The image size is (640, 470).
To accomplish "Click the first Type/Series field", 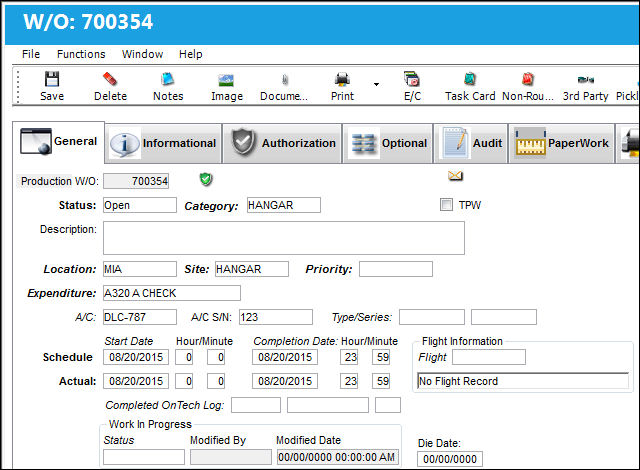I will point(432,317).
